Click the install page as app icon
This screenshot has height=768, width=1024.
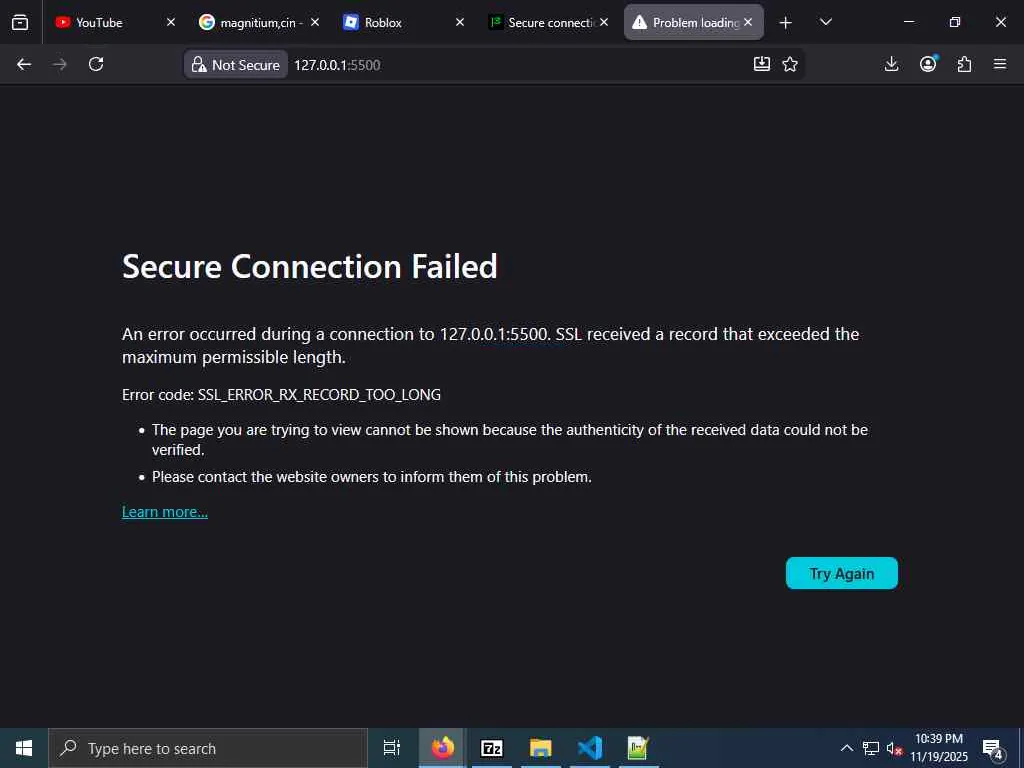(762, 64)
